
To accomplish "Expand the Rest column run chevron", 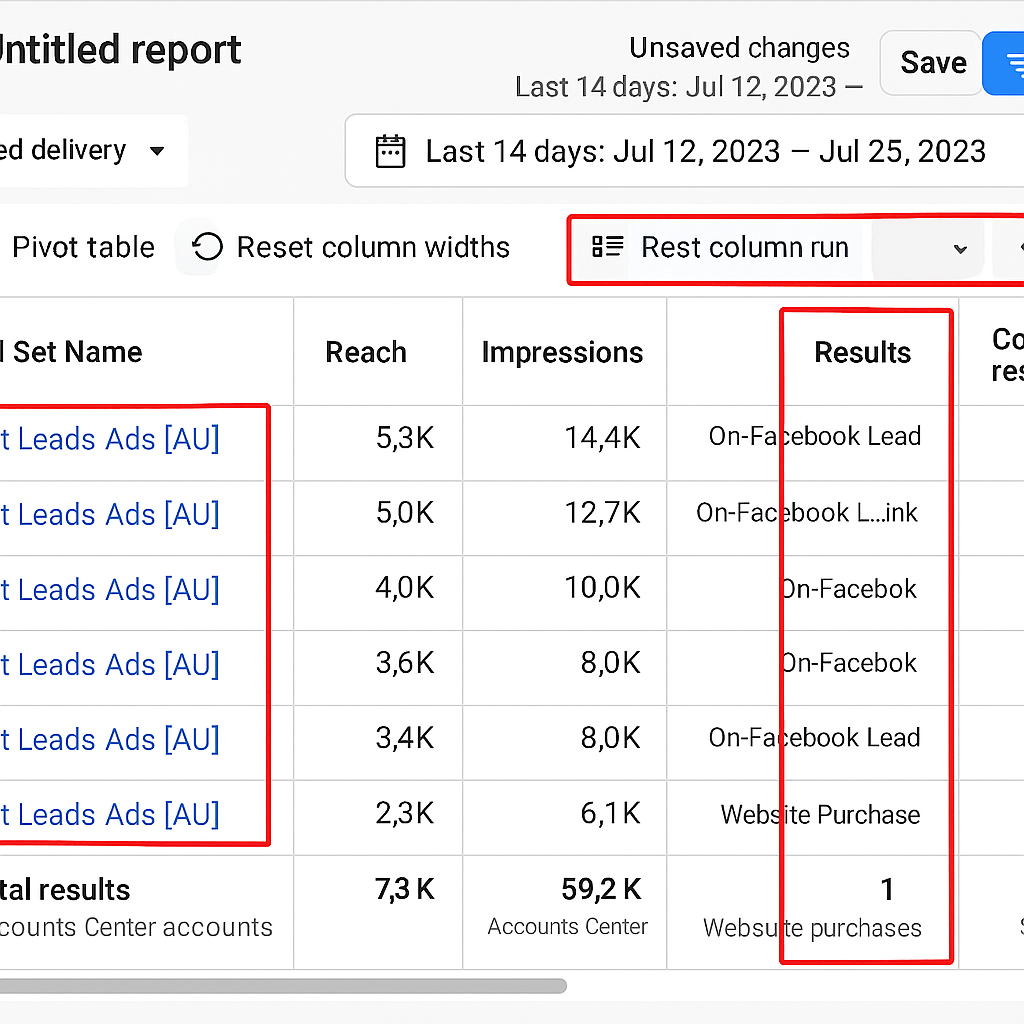I will point(959,249).
